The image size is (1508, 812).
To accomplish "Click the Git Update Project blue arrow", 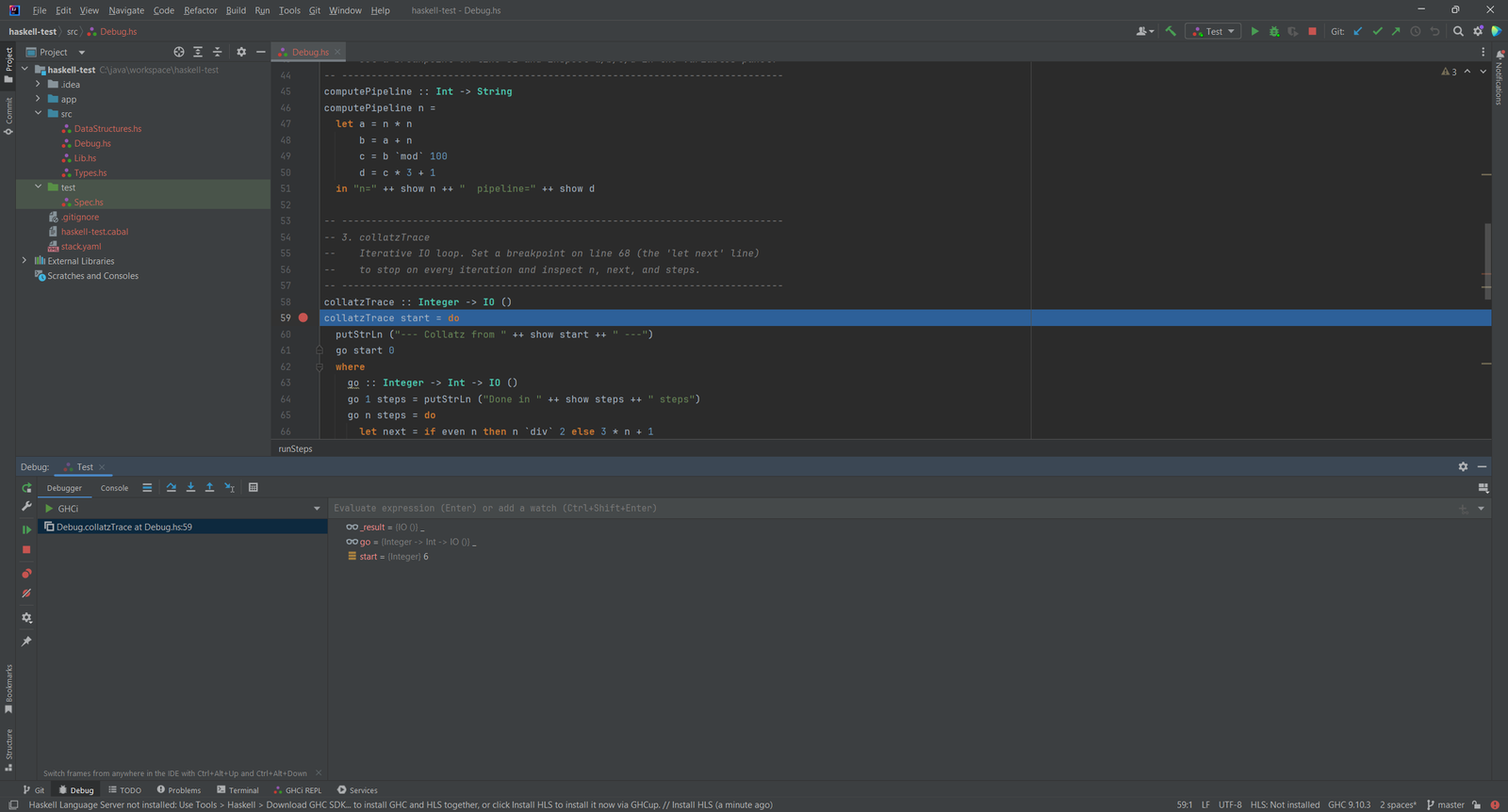I will (1358, 31).
